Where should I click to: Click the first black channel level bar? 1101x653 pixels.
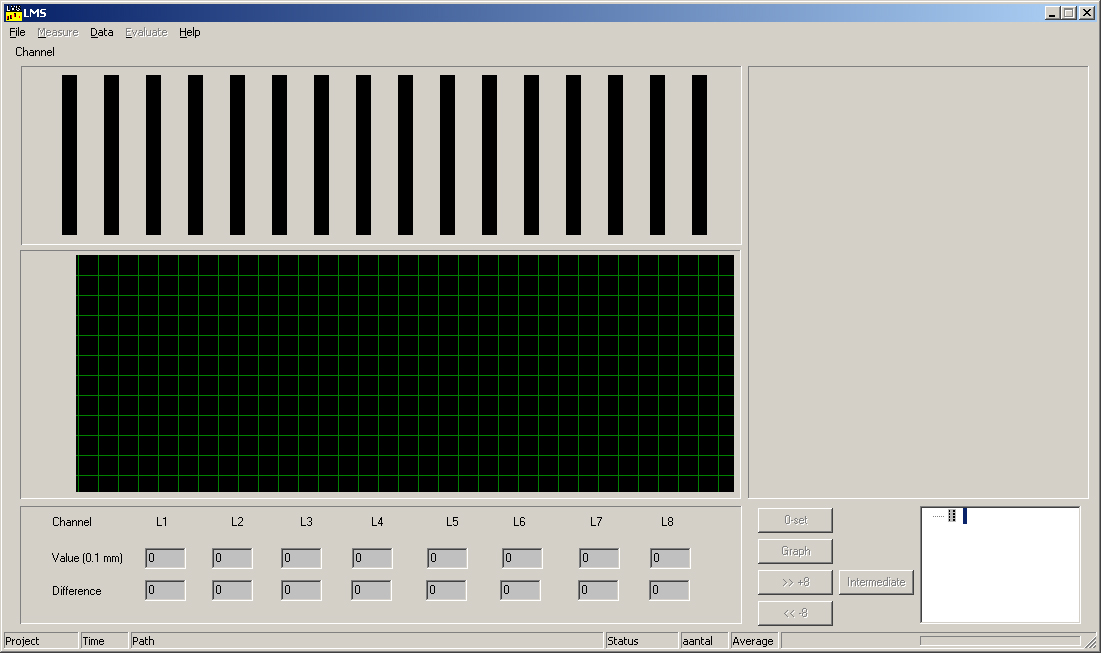pyautogui.click(x=69, y=155)
